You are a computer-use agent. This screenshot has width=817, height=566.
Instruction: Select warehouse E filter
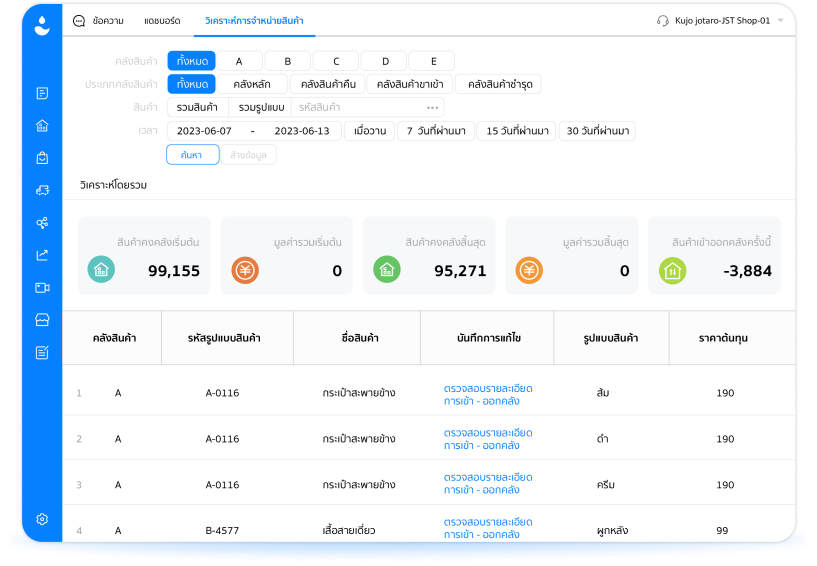click(x=433, y=61)
